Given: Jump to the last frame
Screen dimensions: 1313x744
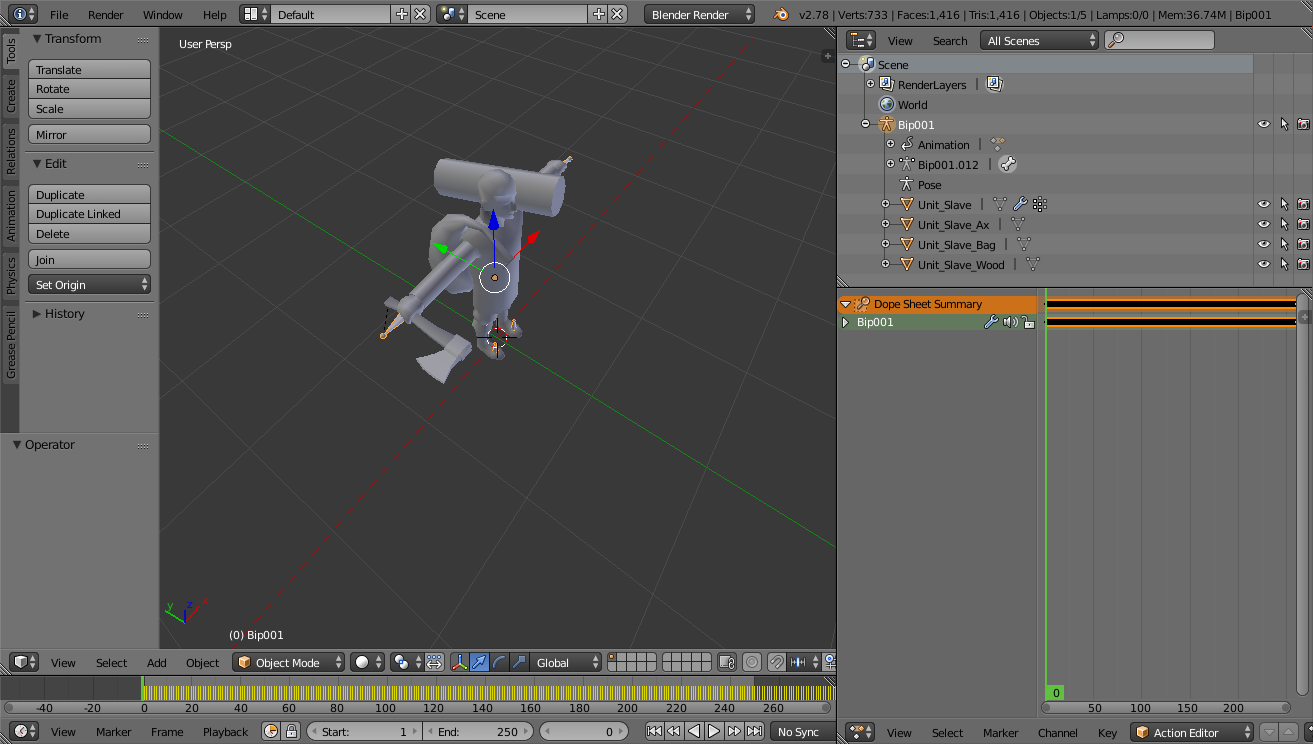Looking at the screenshot, I should pyautogui.click(x=754, y=731).
